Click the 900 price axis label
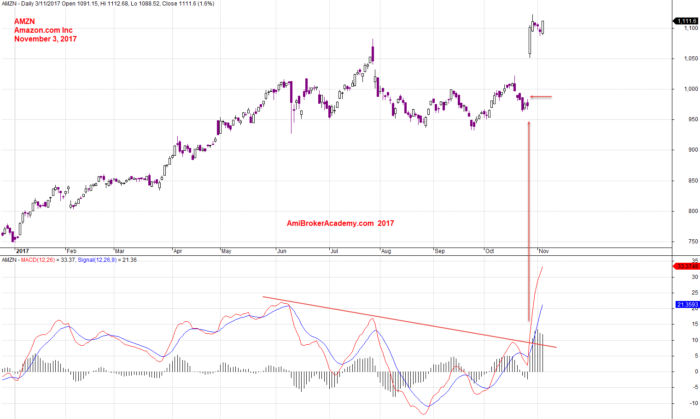This screenshot has width=700, height=419. coord(693,150)
